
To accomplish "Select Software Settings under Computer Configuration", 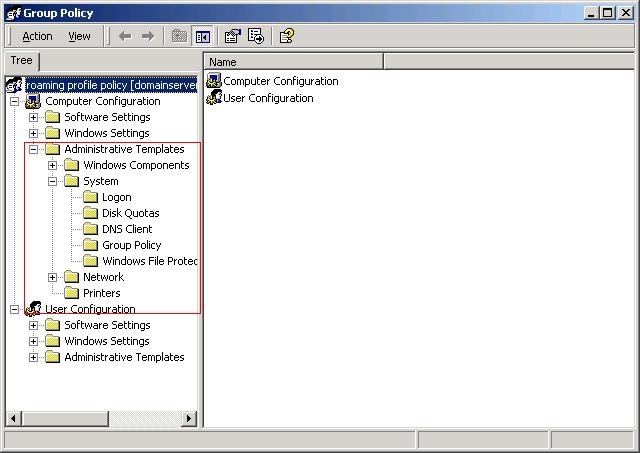I will (x=107, y=117).
